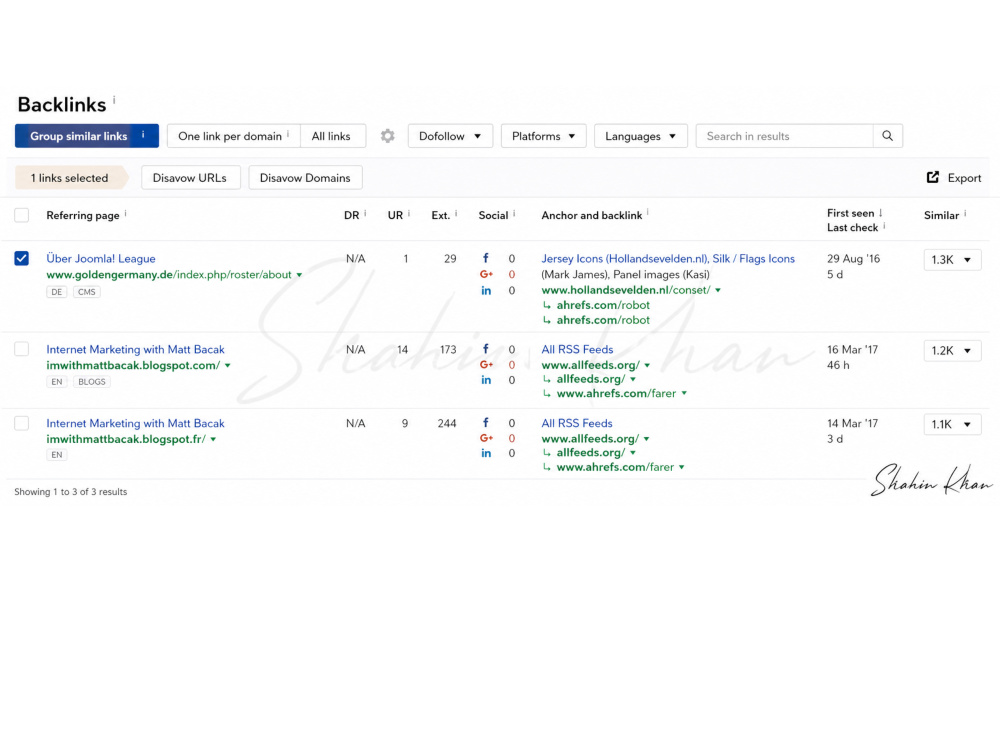Open the backlinks settings gear
This screenshot has height=750, width=1000.
click(x=387, y=136)
